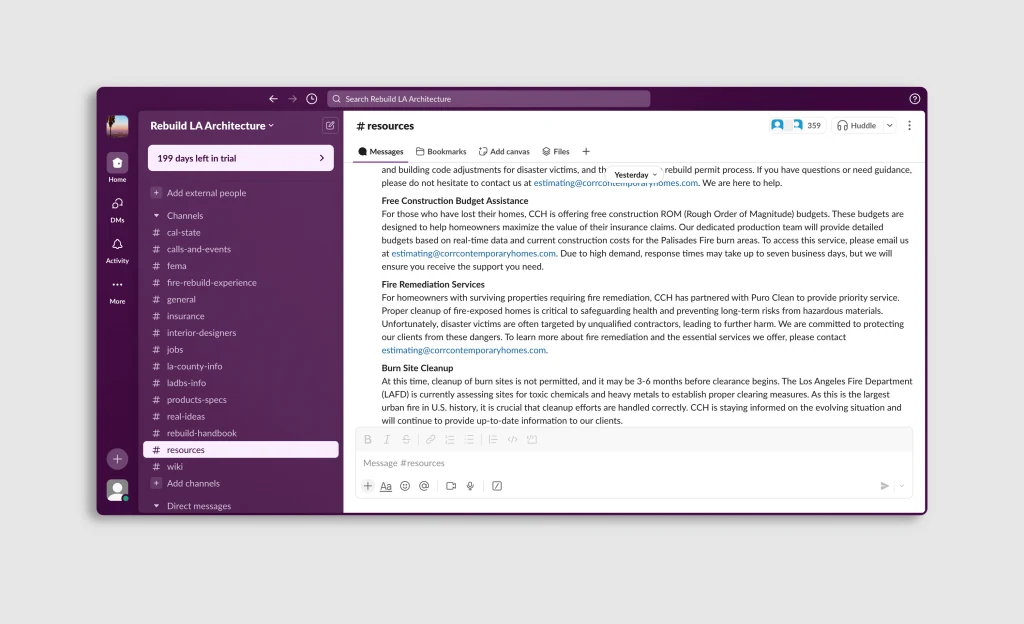Open DMs from the left rail
The width and height of the screenshot is (1024, 624).
click(117, 203)
